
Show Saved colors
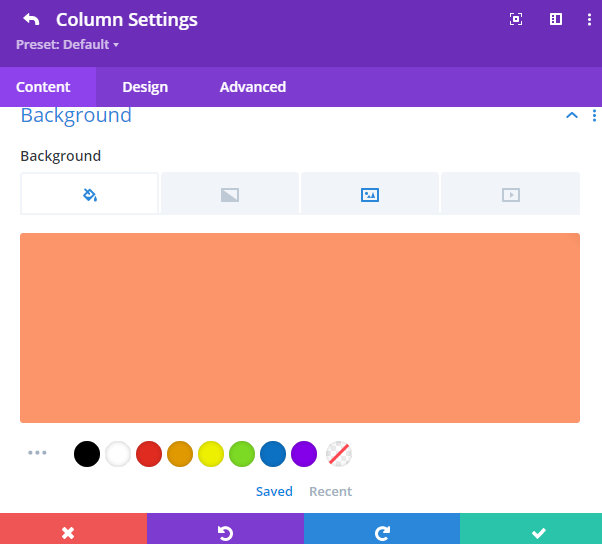point(274,491)
